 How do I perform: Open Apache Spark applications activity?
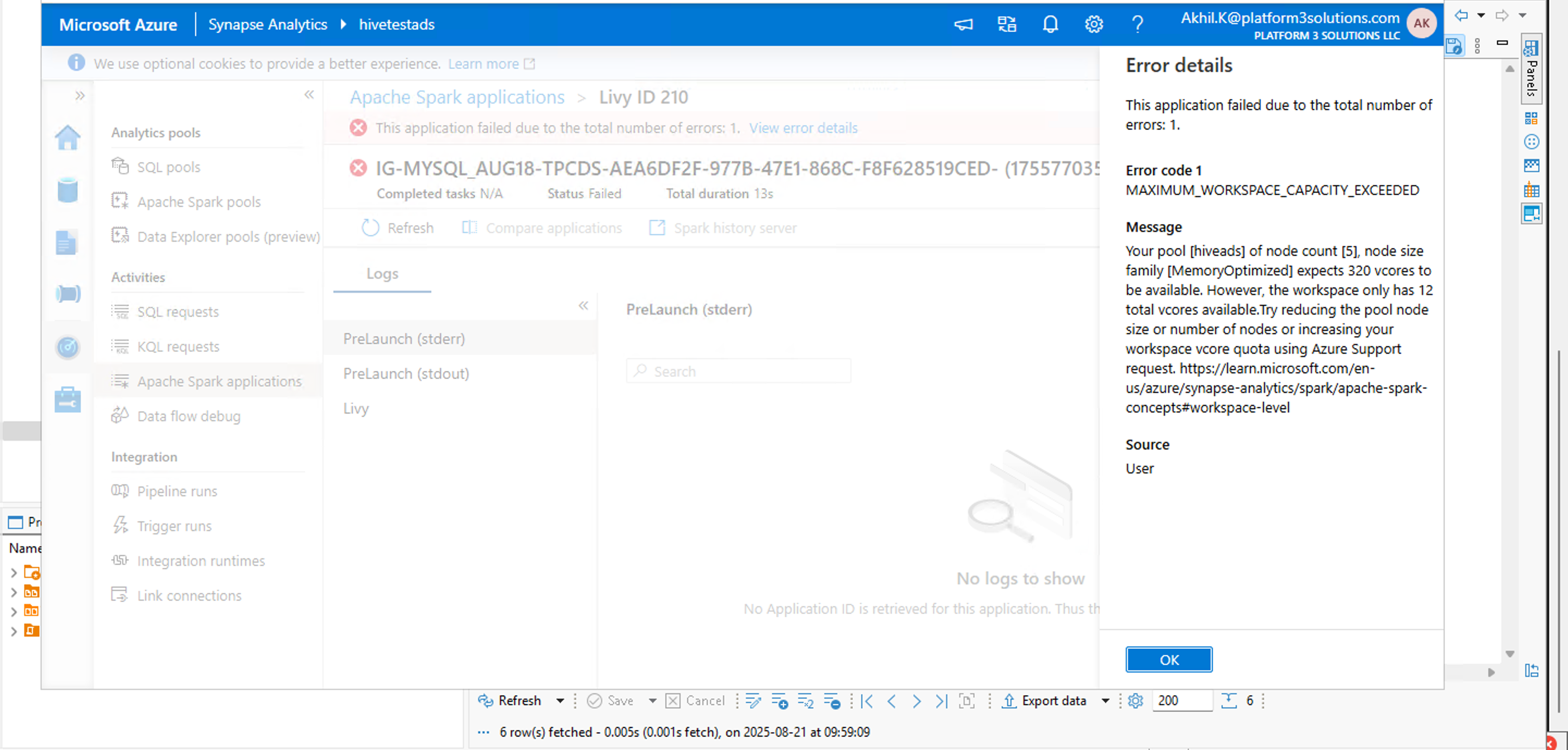click(207, 381)
